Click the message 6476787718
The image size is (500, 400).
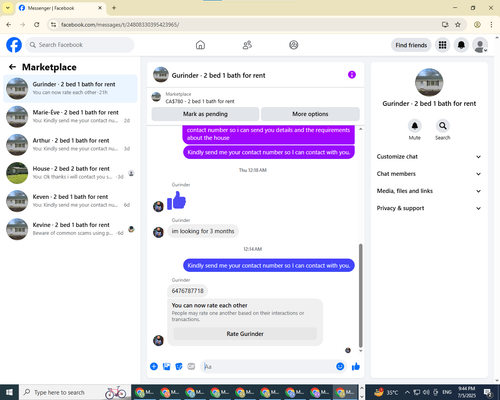click(187, 291)
